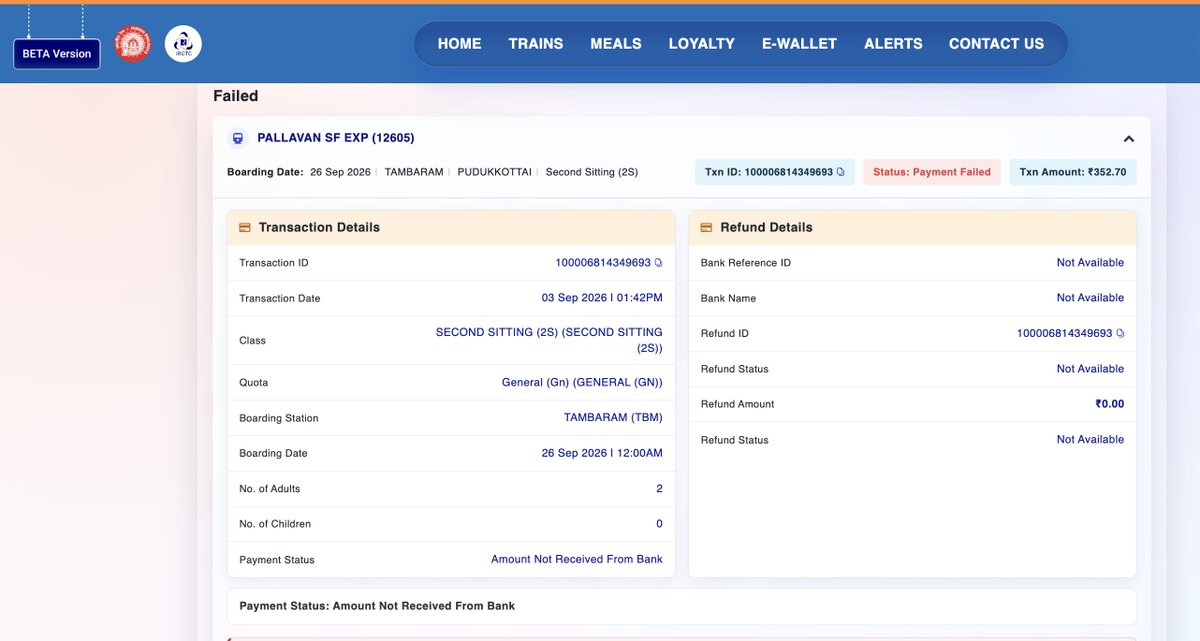This screenshot has width=1200, height=641.
Task: Open the LOYALTY menu
Action: 702,44
